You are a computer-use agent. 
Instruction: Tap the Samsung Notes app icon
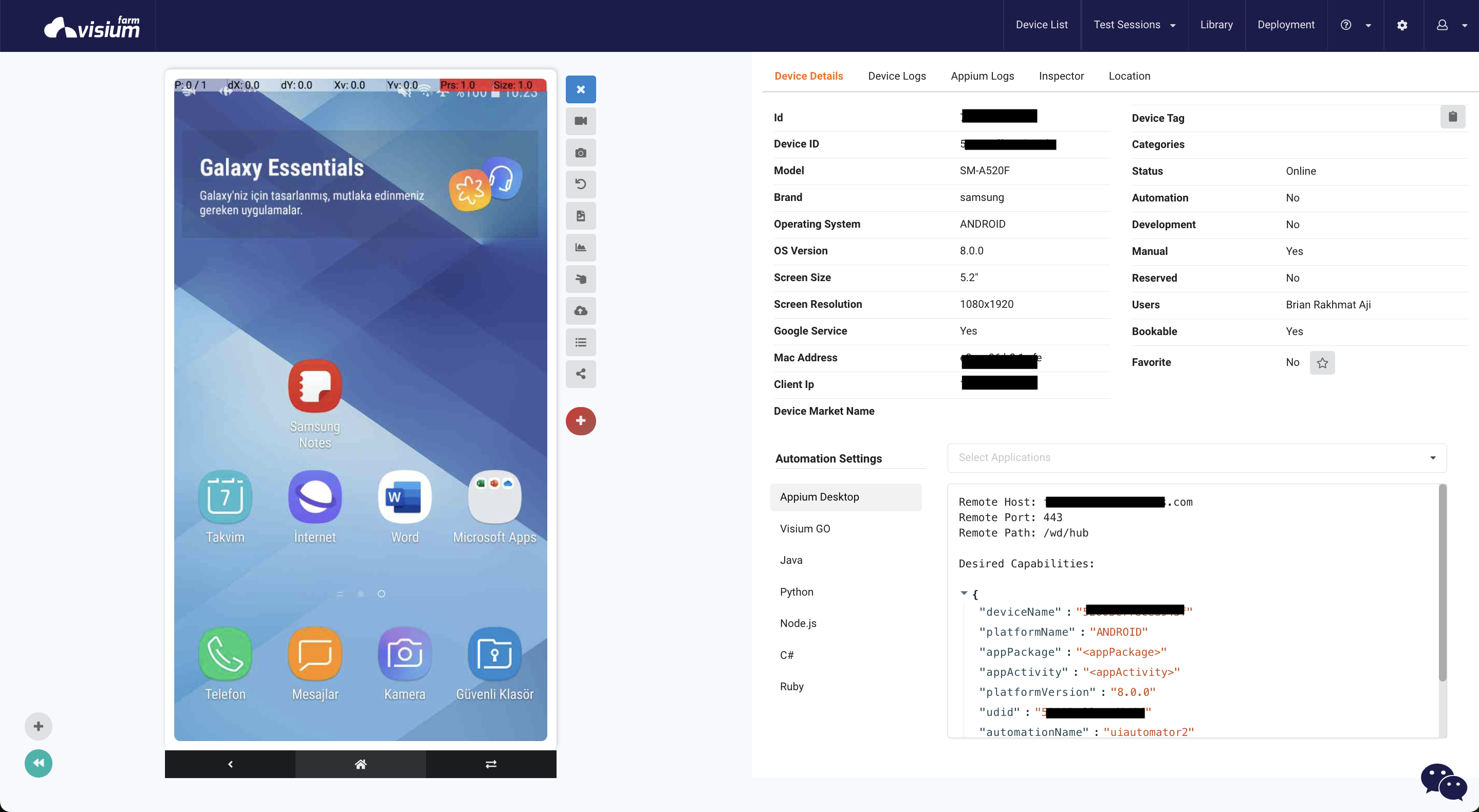click(315, 385)
